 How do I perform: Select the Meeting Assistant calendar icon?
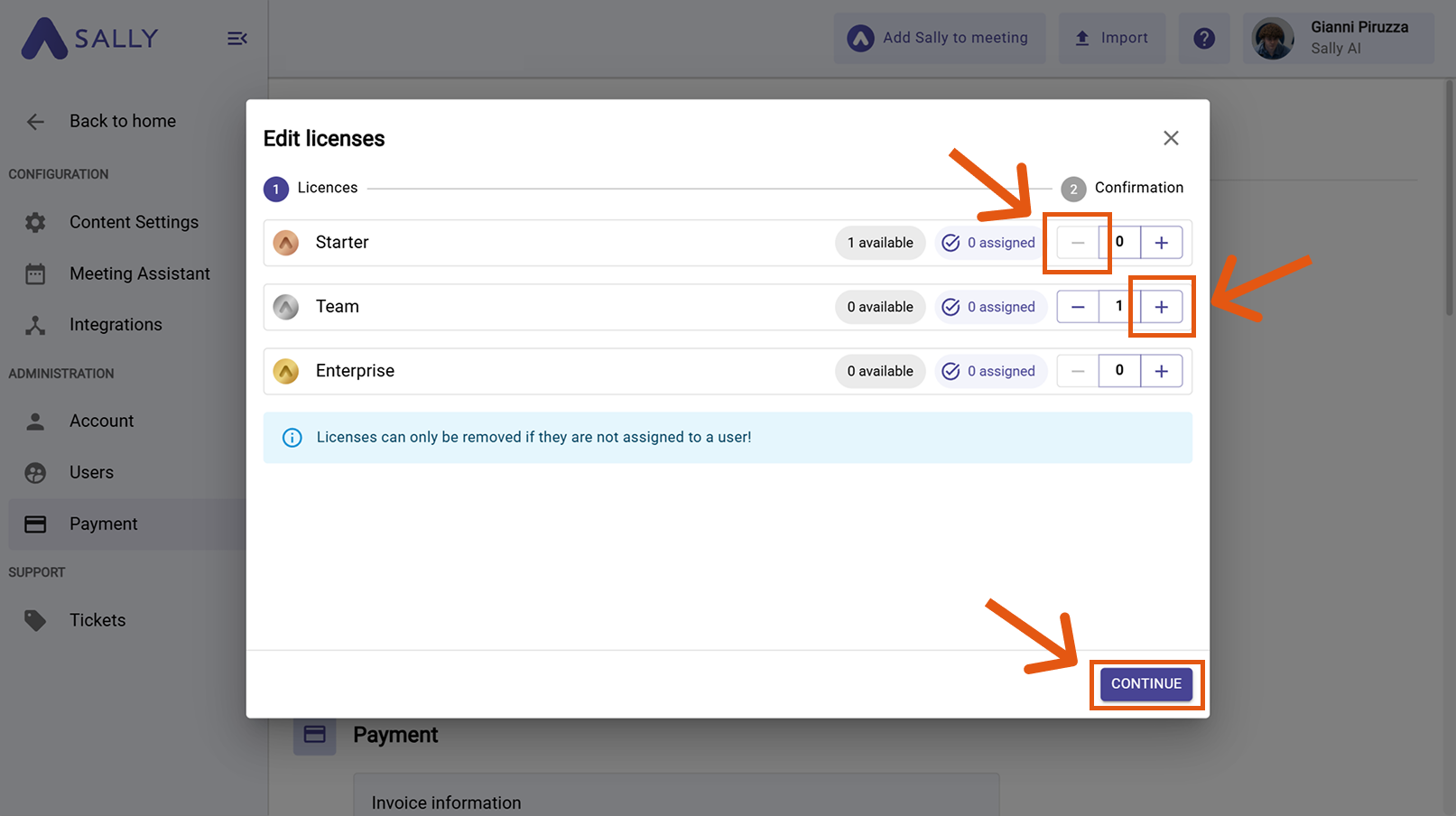pos(35,274)
